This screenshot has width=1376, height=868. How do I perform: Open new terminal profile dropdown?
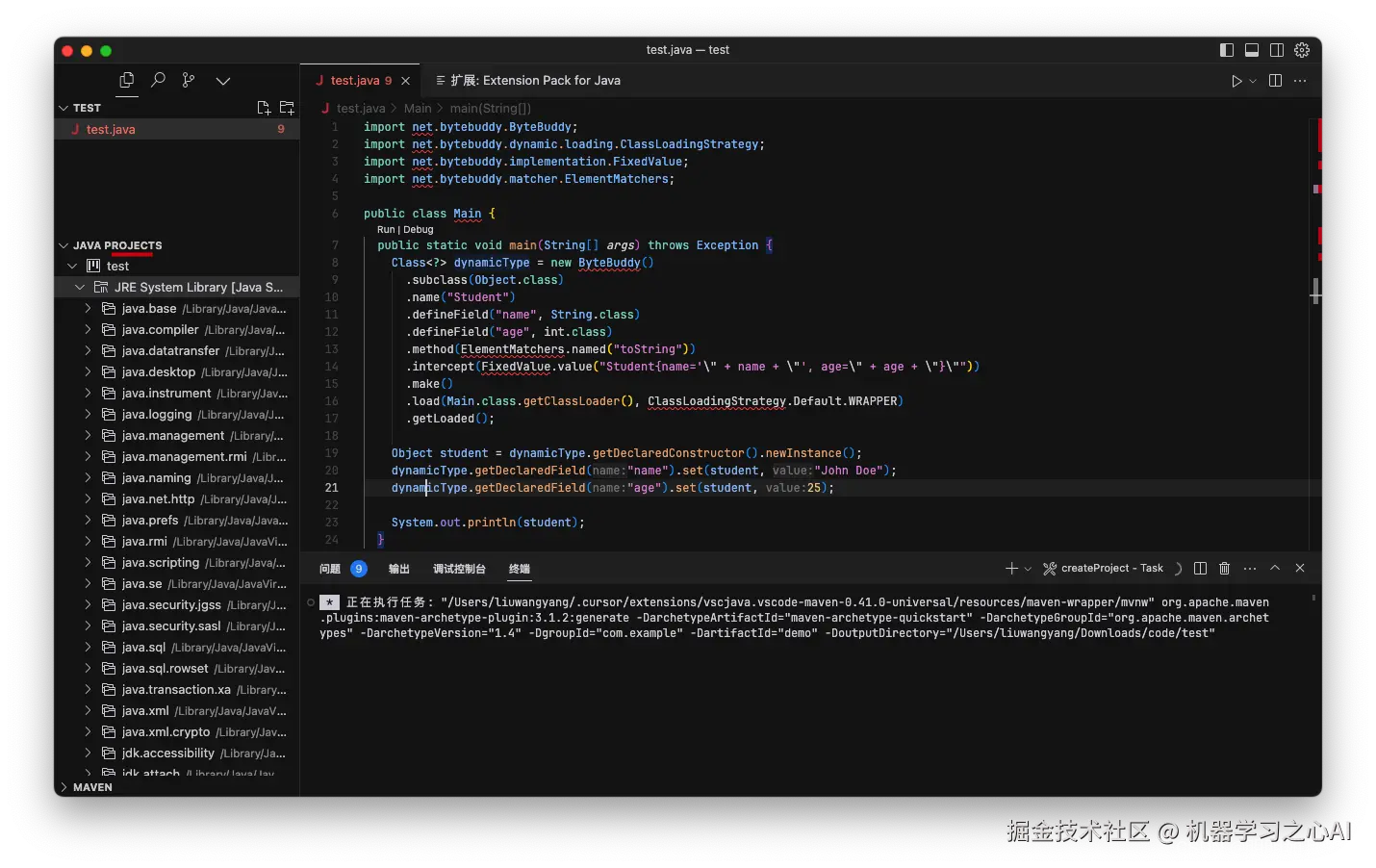1028,569
